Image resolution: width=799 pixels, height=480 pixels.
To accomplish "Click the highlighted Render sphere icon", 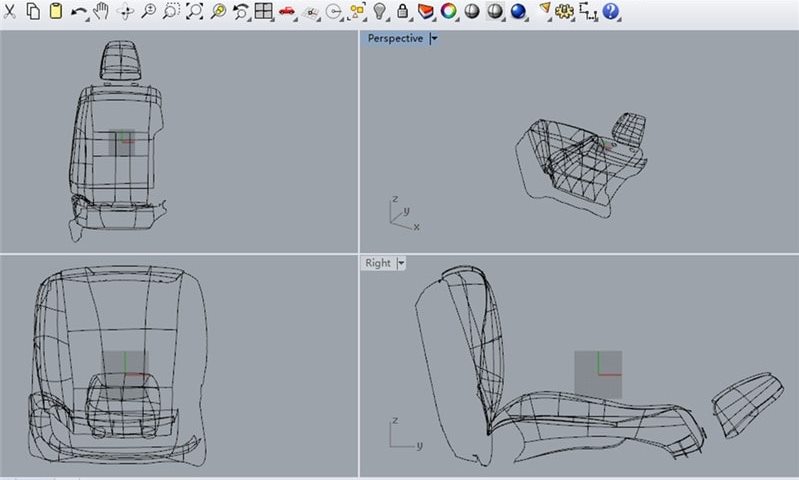I will click(x=495, y=11).
